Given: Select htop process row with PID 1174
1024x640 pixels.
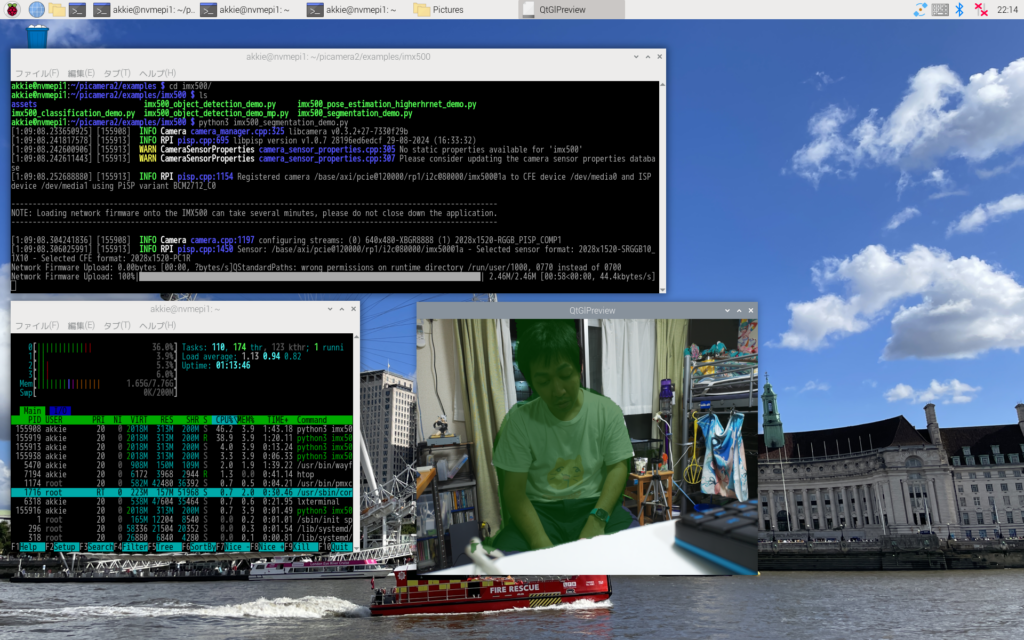Looking at the screenshot, I should pos(182,483).
